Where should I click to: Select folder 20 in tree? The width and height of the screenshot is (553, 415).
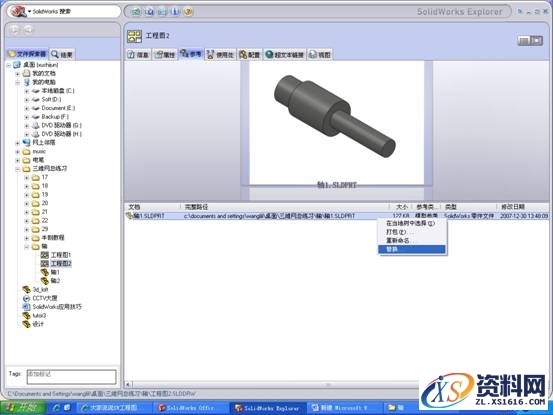pos(40,203)
